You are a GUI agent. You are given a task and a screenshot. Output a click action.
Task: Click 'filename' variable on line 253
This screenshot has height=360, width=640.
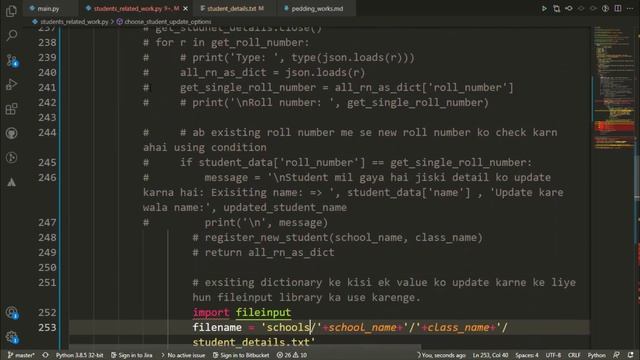point(217,328)
